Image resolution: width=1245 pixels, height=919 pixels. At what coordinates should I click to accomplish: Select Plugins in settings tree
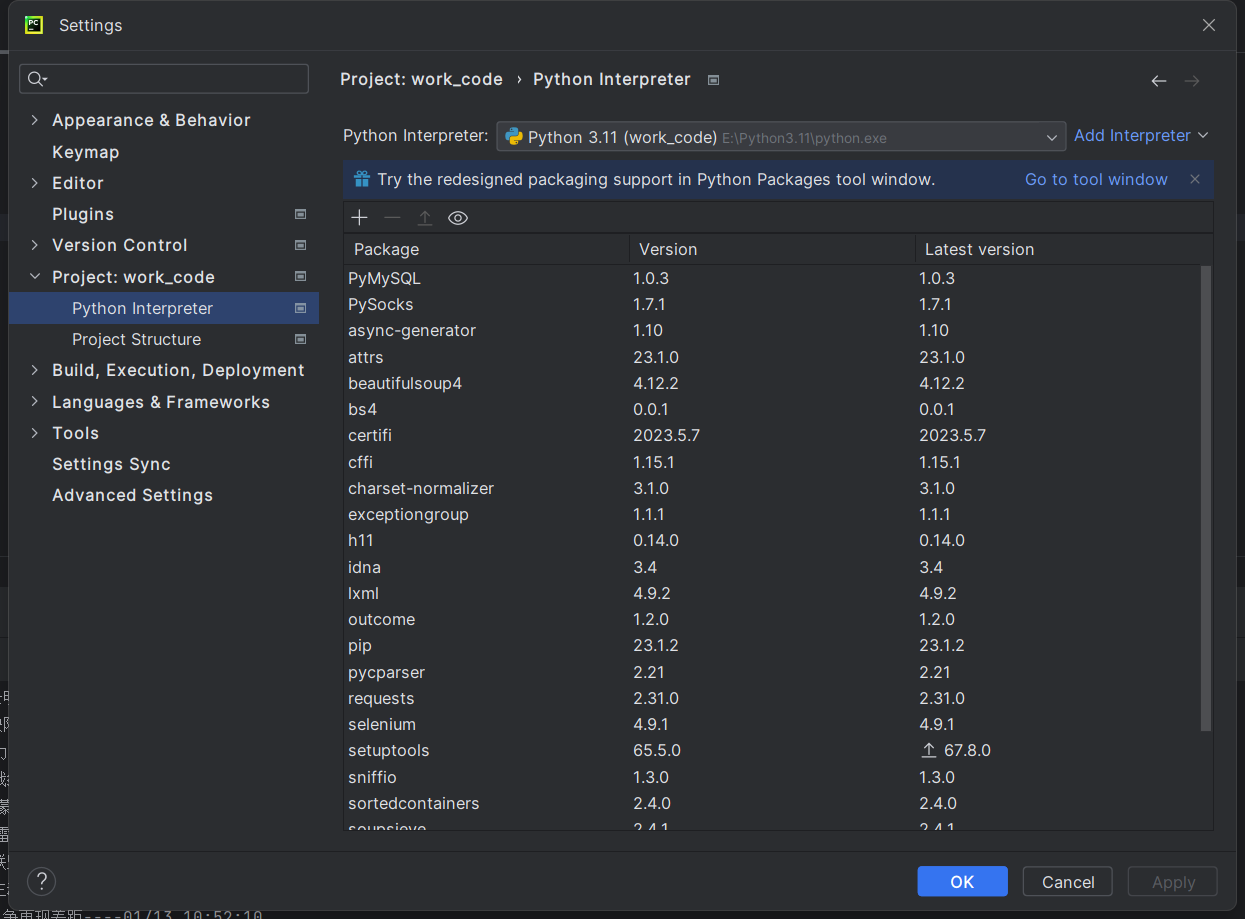pyautogui.click(x=83, y=214)
